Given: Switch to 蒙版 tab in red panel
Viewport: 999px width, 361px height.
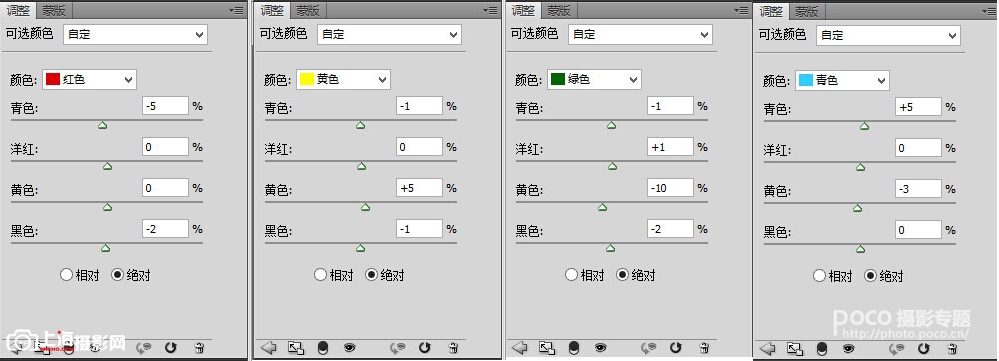Looking at the screenshot, I should (x=54, y=10).
